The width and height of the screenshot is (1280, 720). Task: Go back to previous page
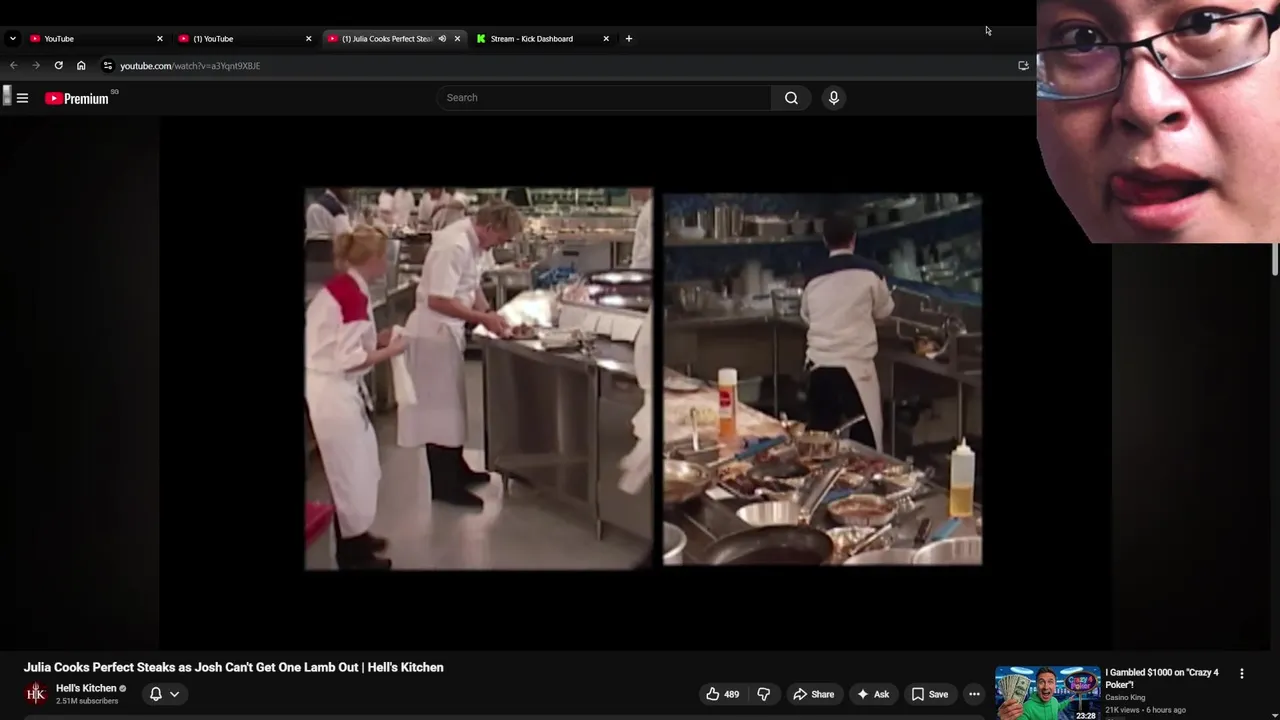click(13, 65)
